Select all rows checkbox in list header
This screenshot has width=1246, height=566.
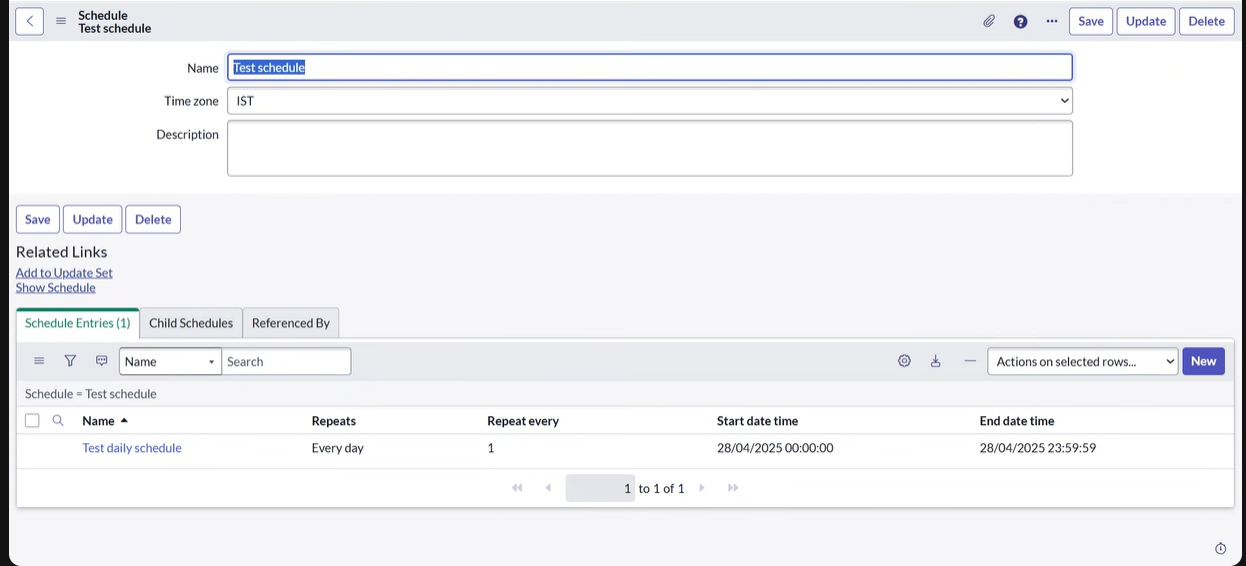pyautogui.click(x=32, y=421)
